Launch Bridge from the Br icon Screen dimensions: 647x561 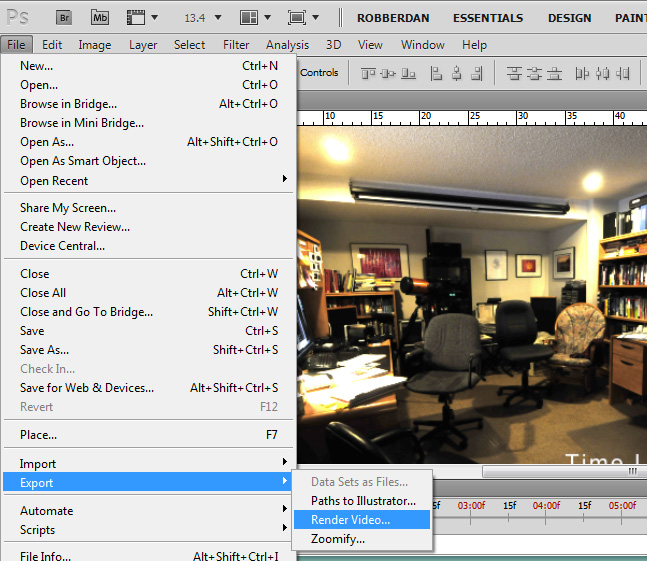[62, 17]
